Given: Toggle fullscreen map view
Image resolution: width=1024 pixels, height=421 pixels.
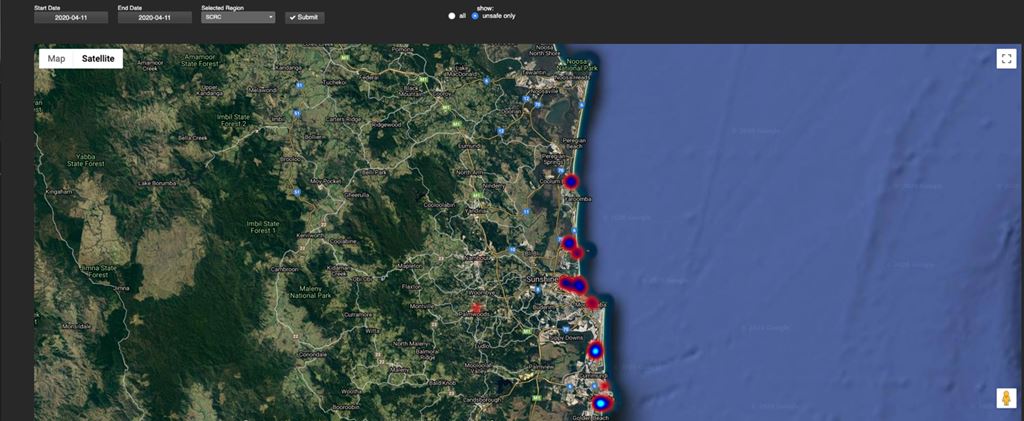Looking at the screenshot, I should click(1006, 59).
